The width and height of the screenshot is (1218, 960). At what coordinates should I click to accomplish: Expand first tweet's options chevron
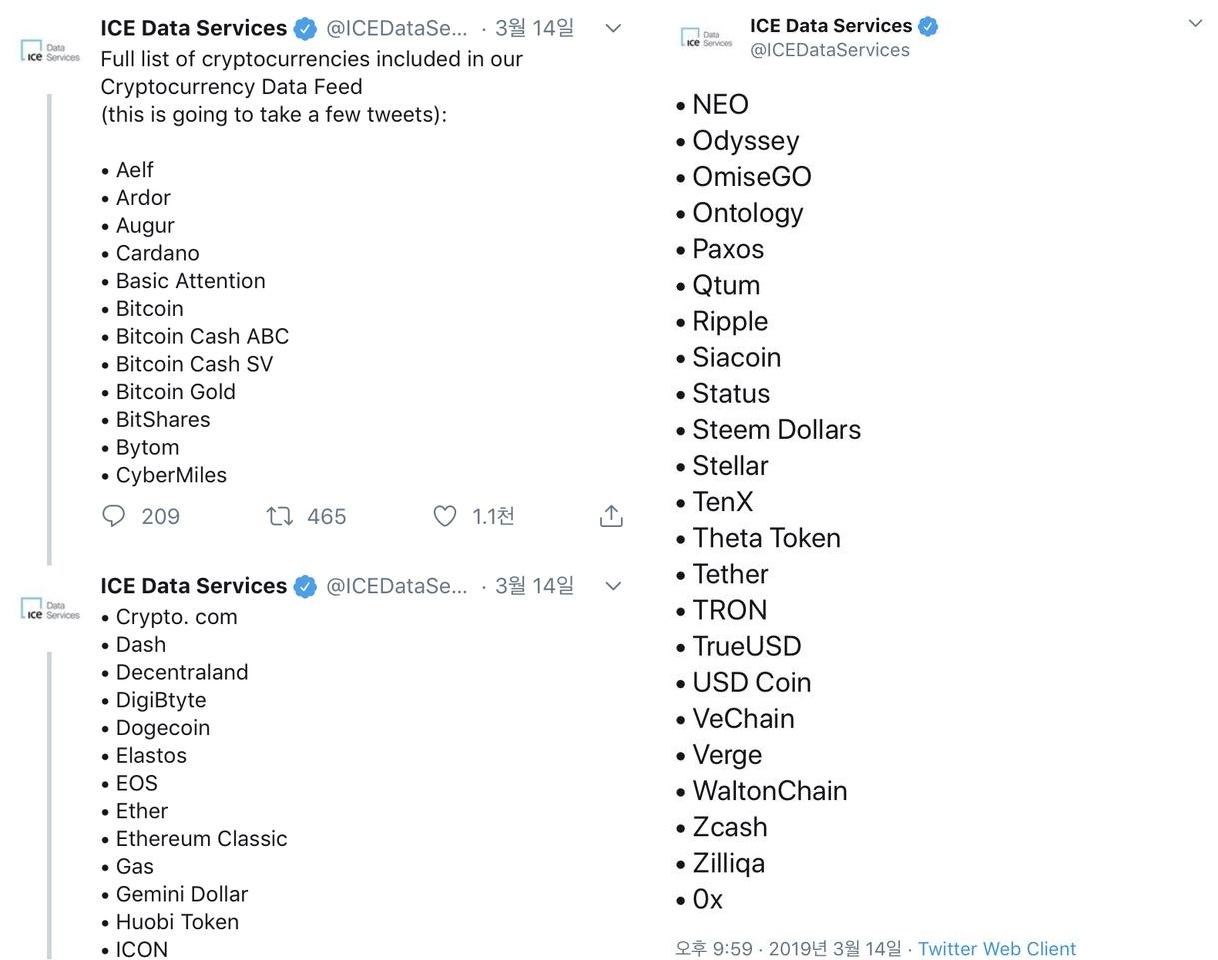coord(613,28)
